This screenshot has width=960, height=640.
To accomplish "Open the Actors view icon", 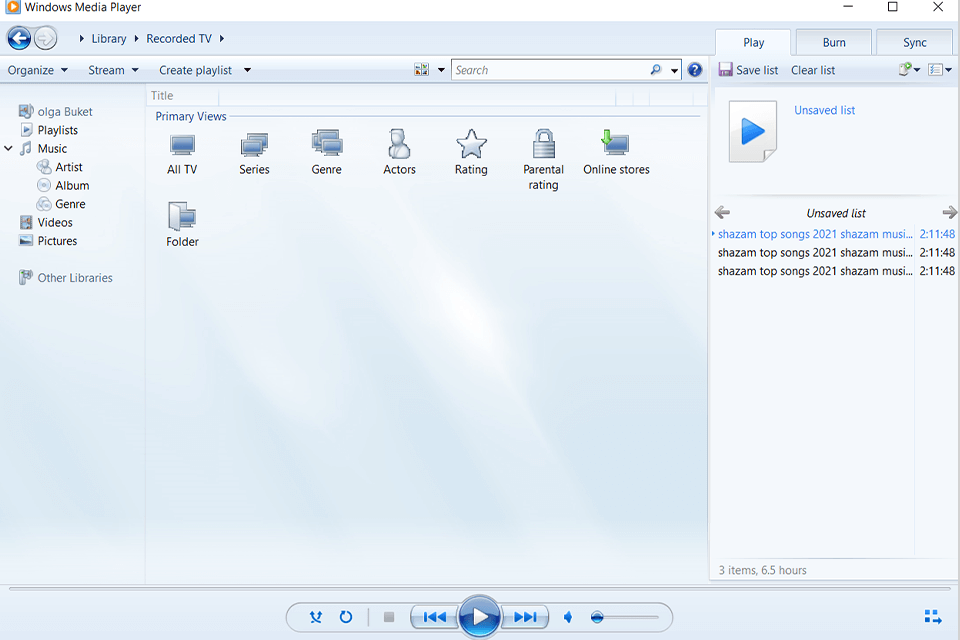I will 399,152.
